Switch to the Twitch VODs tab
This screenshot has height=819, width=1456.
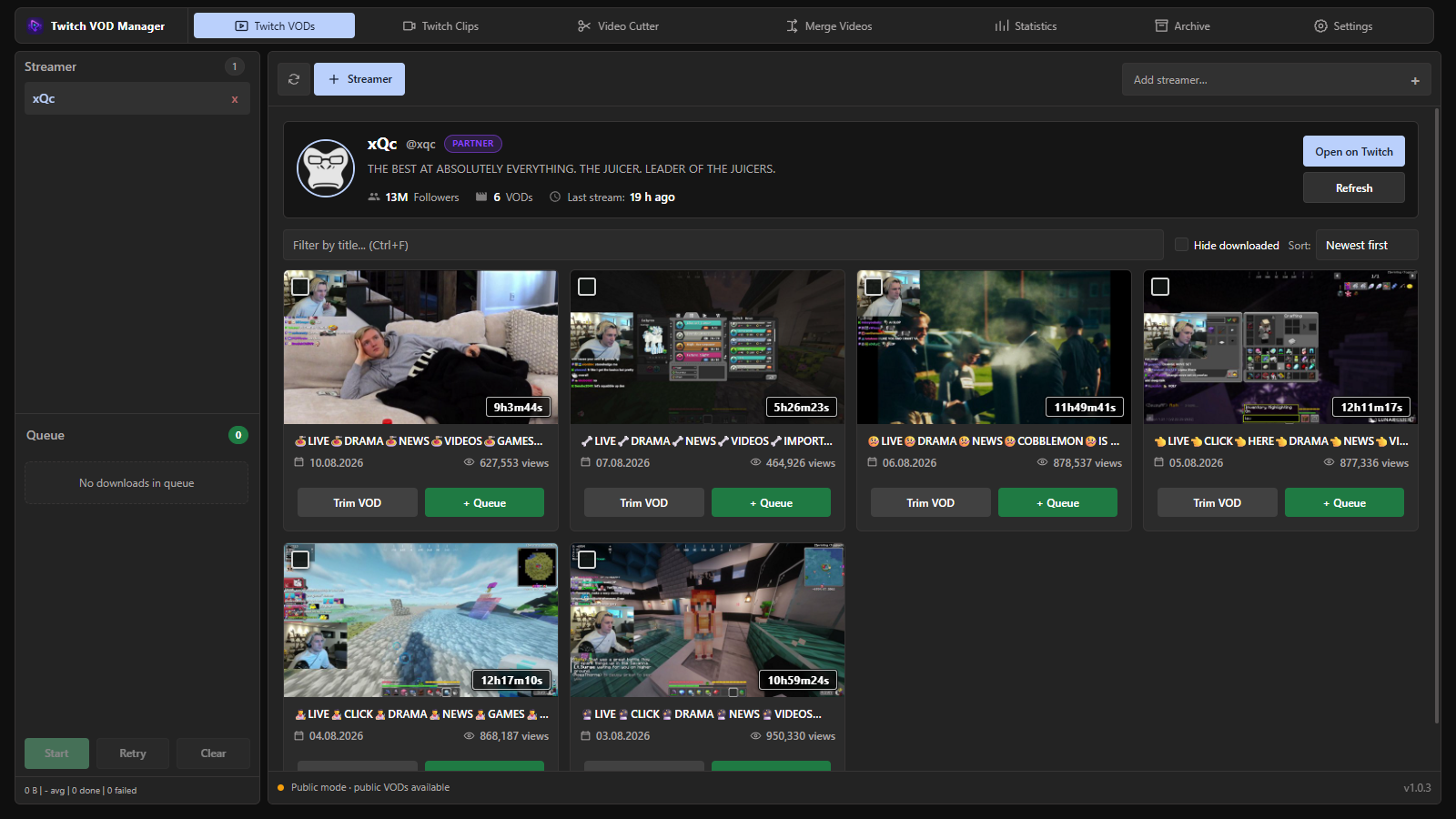(274, 25)
